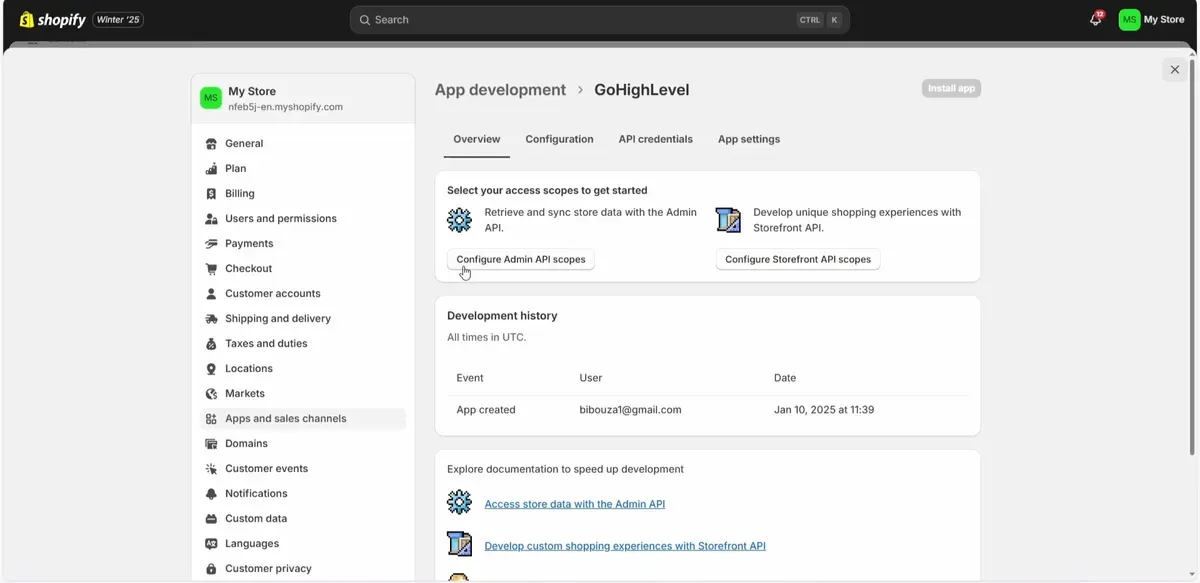Click Configure Storefront API scopes button

(798, 259)
